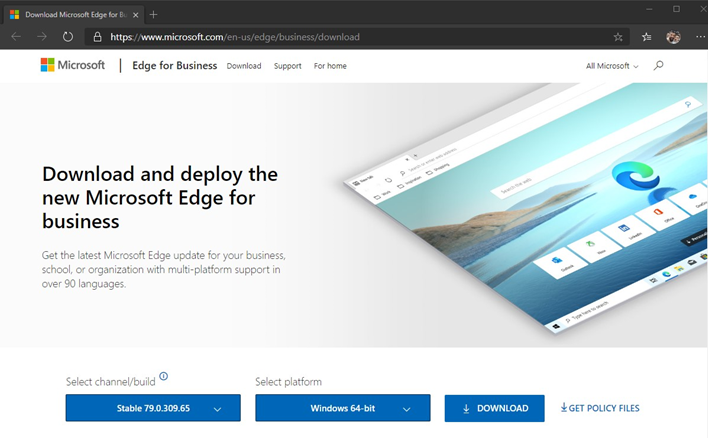Maximize the browser window
This screenshot has width=708, height=438.
[676, 9]
